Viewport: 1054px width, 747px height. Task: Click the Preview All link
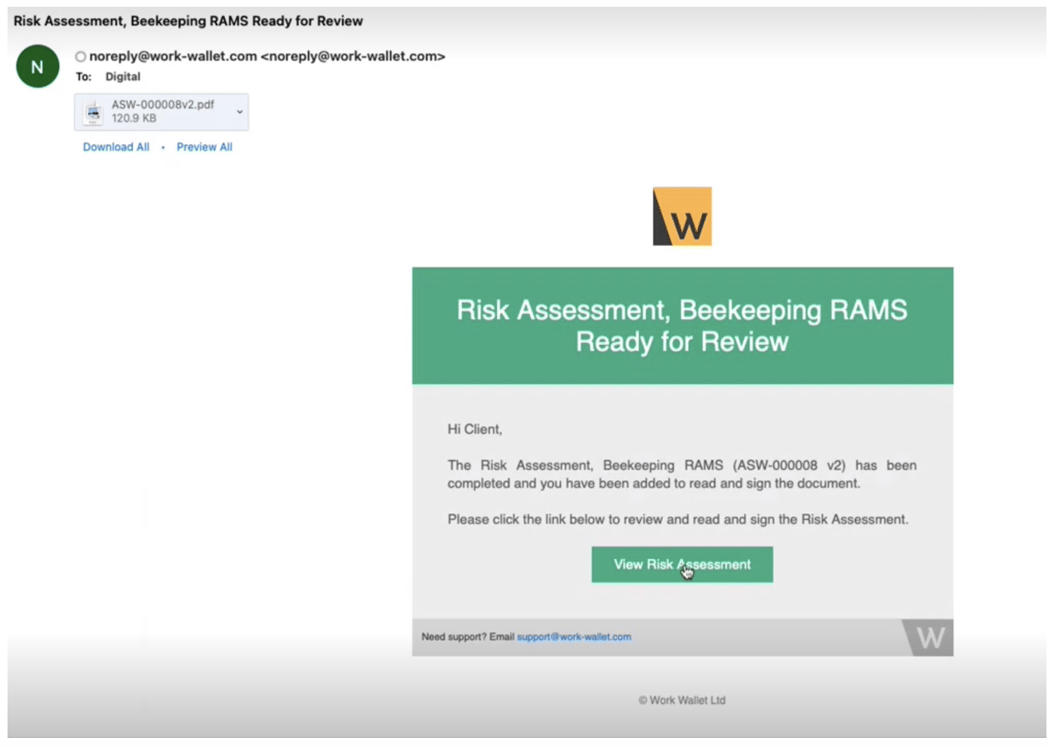coord(204,147)
